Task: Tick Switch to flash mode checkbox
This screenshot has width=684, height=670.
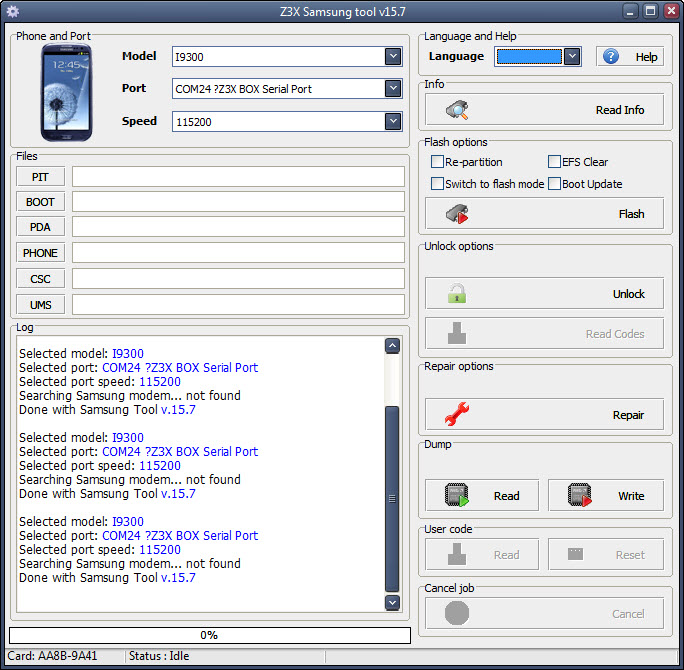Action: pos(437,184)
